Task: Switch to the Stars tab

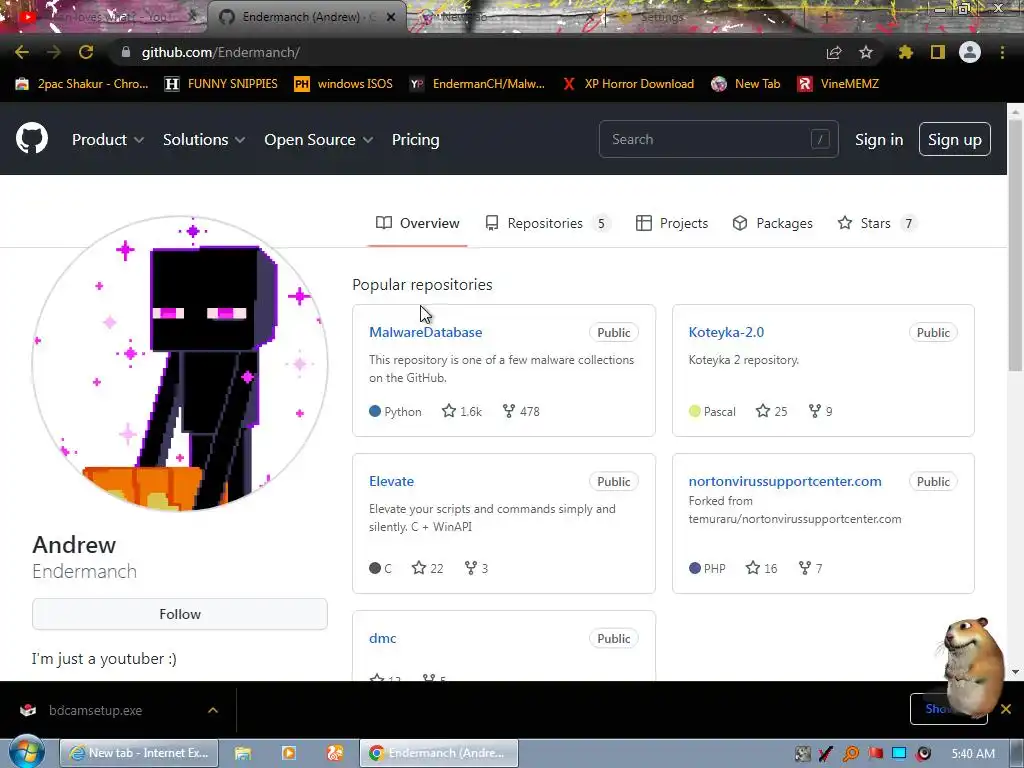Action: coord(876,223)
